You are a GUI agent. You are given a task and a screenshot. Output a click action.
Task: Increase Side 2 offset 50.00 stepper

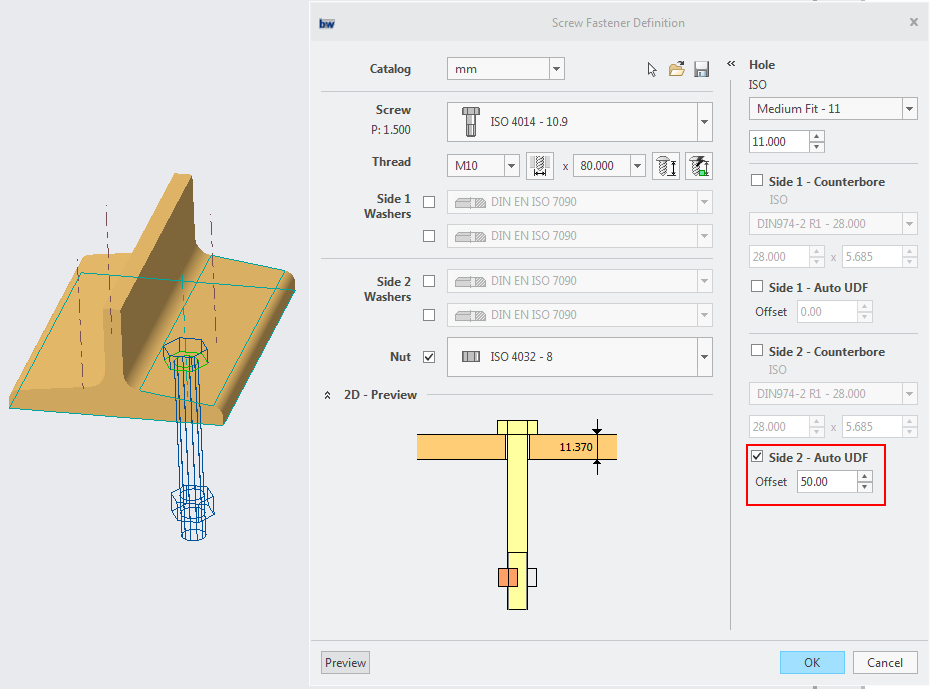pyautogui.click(x=865, y=476)
